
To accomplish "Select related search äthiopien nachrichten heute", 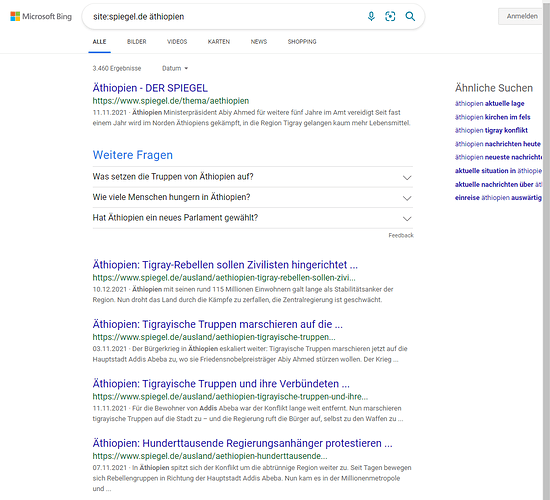I will tap(498, 144).
